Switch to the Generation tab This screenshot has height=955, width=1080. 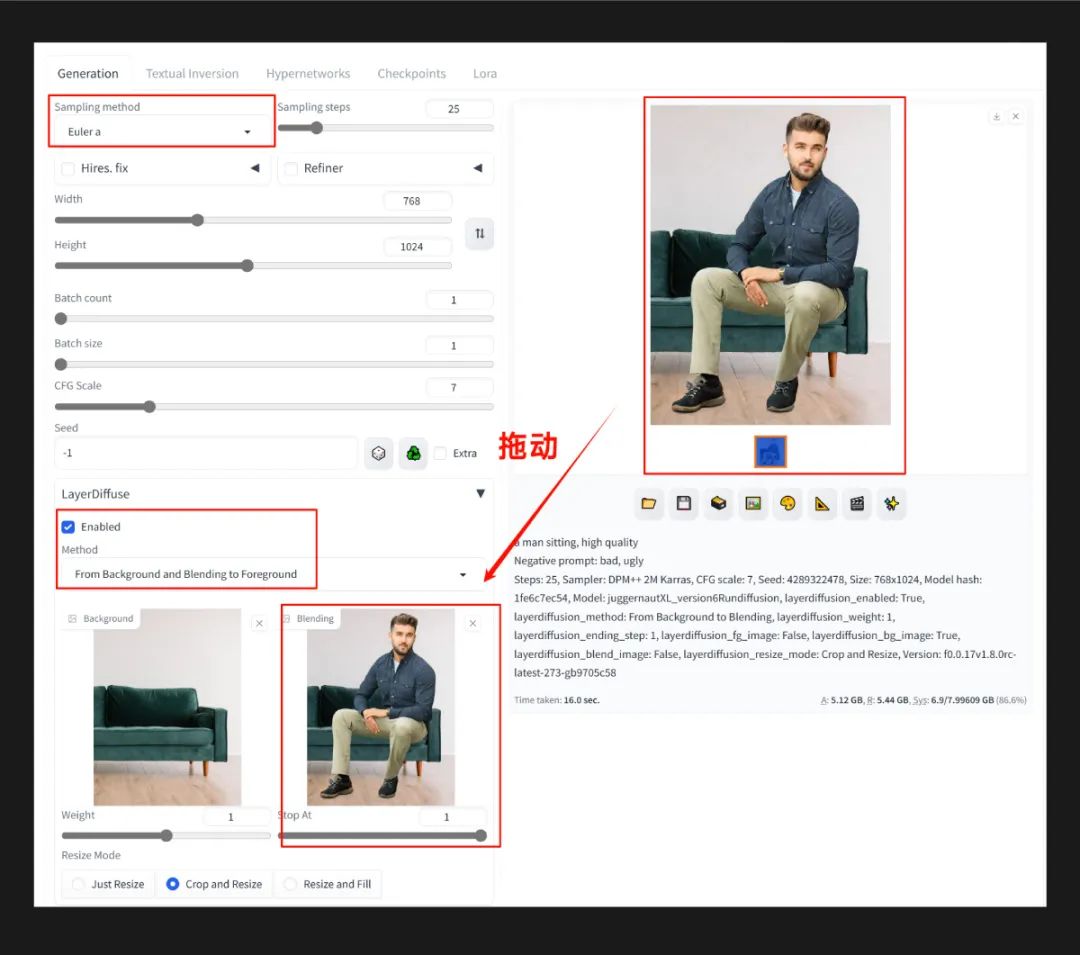point(88,74)
